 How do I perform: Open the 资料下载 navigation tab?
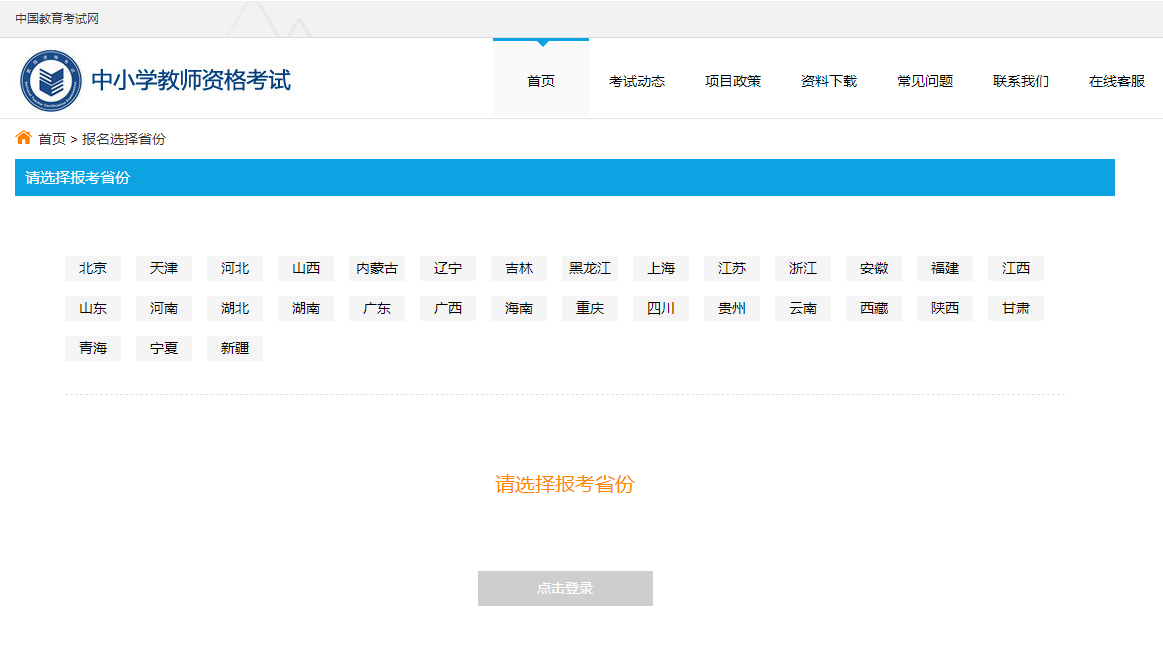click(828, 81)
